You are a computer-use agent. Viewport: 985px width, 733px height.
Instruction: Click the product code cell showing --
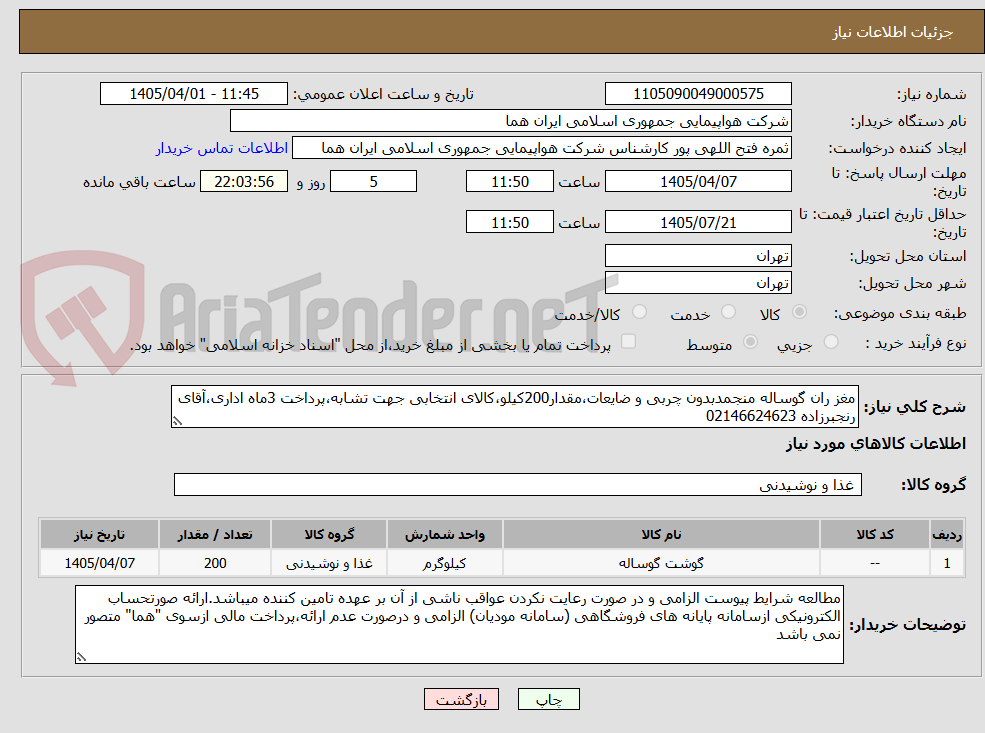pos(875,563)
